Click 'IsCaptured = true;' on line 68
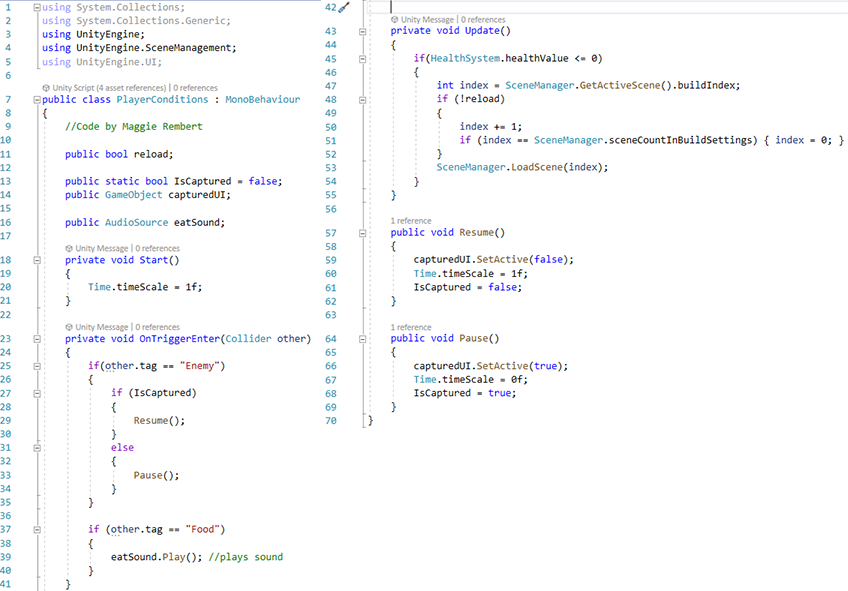Image resolution: width=848 pixels, height=591 pixels. click(x=465, y=393)
